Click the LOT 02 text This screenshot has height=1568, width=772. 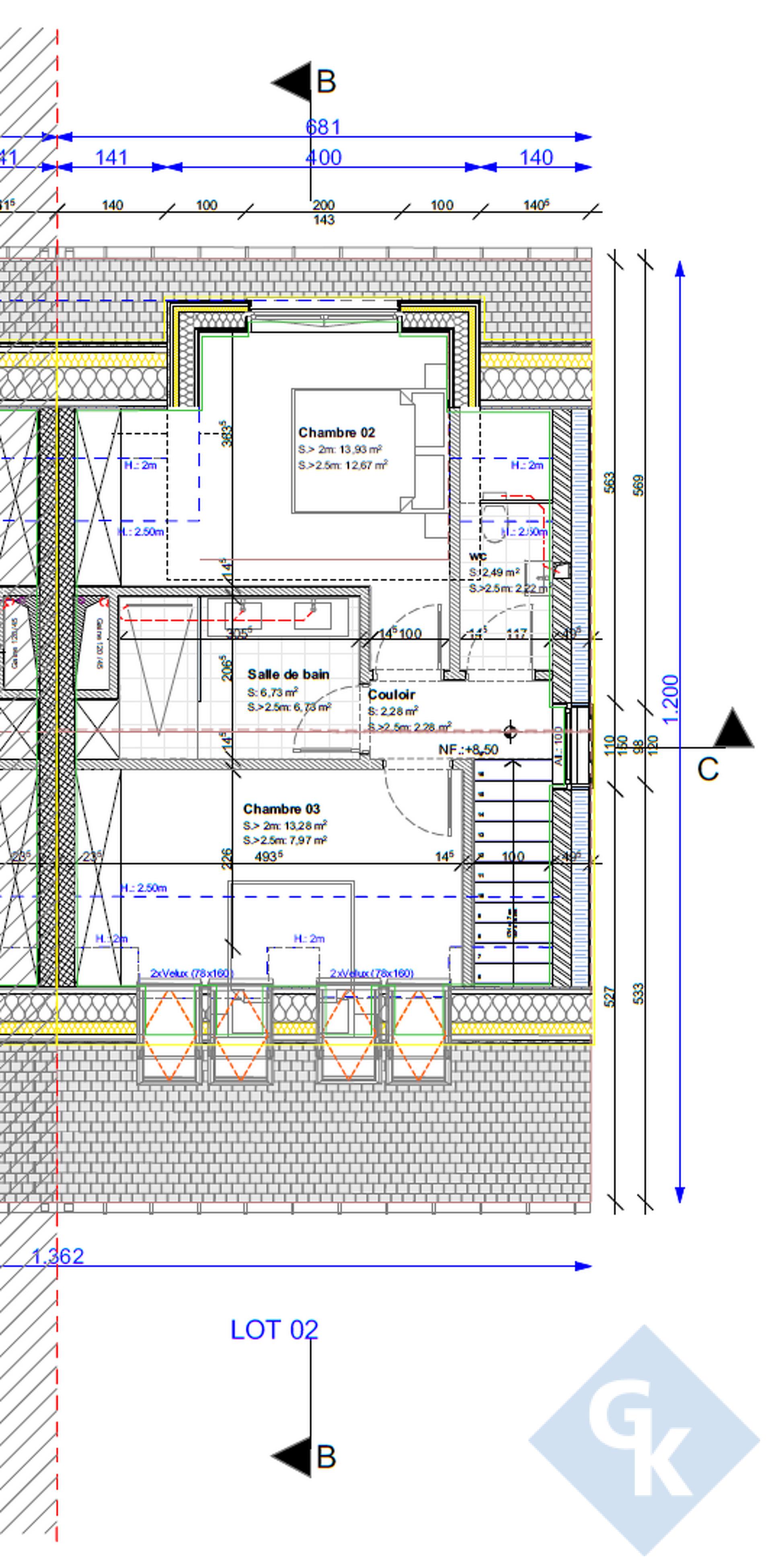[274, 1330]
